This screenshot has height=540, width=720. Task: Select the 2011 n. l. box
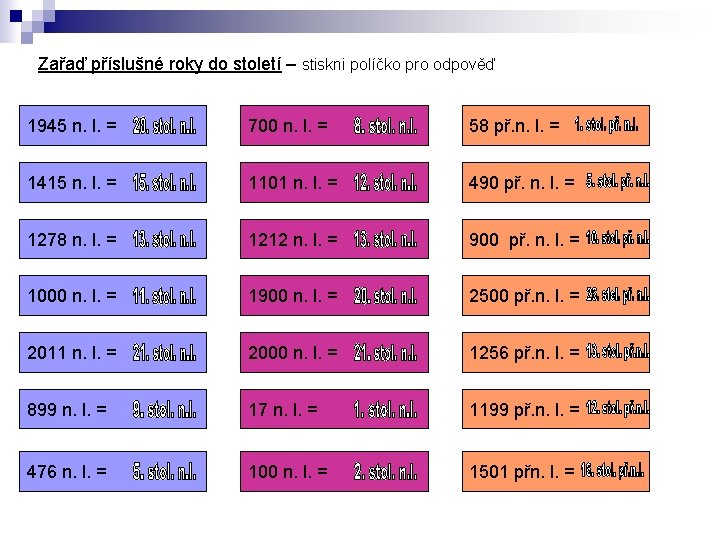[113, 352]
